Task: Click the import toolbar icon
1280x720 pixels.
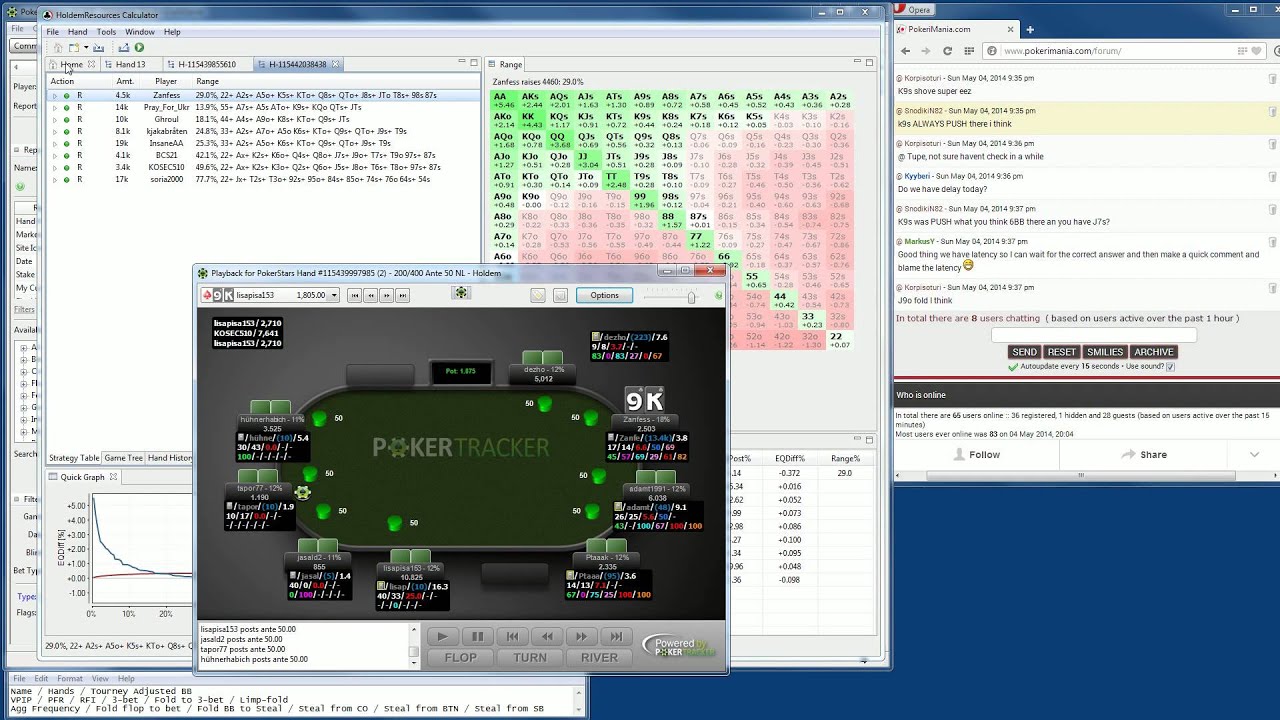Action: coord(98,48)
